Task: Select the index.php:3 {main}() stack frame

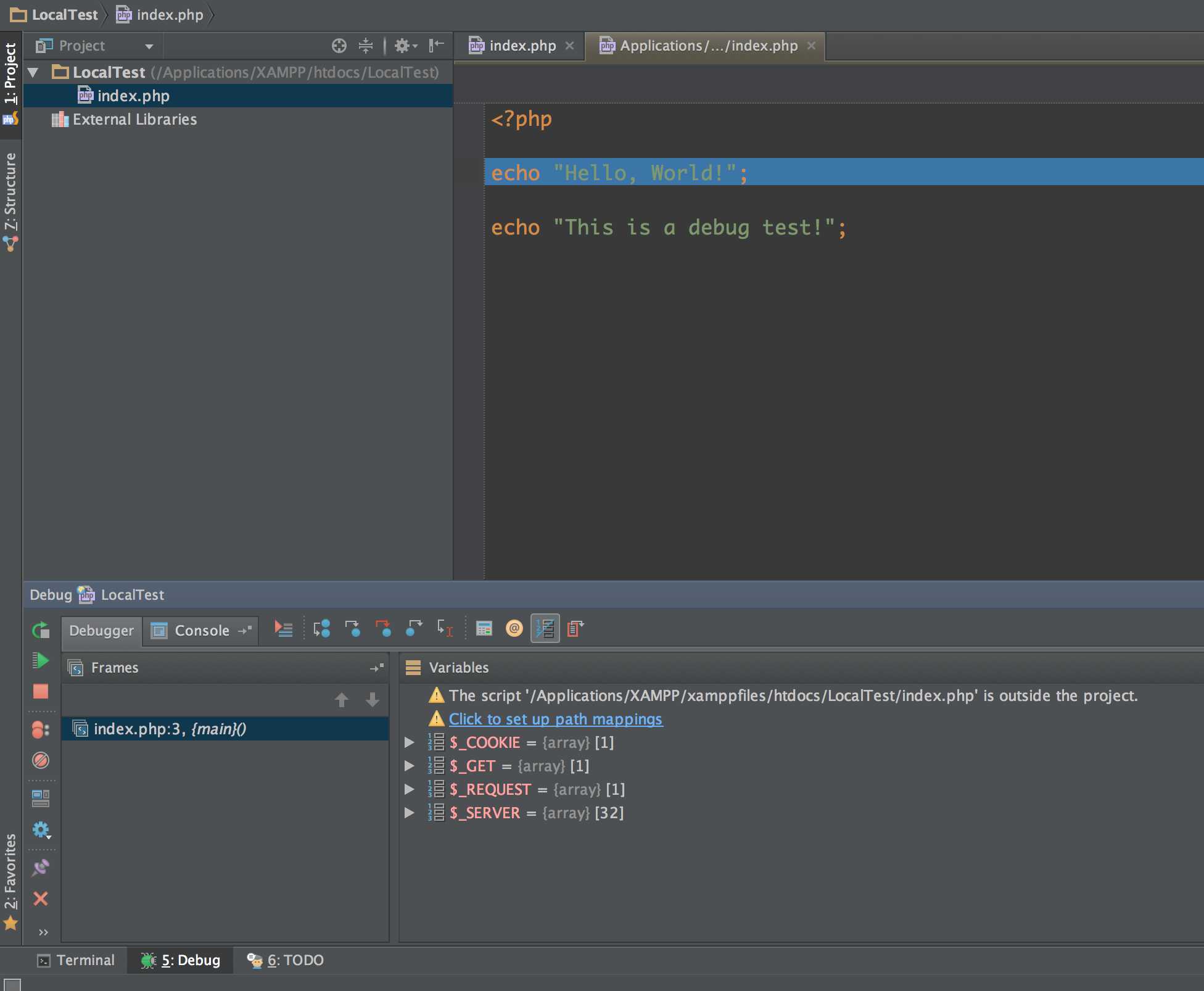Action: pyautogui.click(x=170, y=729)
